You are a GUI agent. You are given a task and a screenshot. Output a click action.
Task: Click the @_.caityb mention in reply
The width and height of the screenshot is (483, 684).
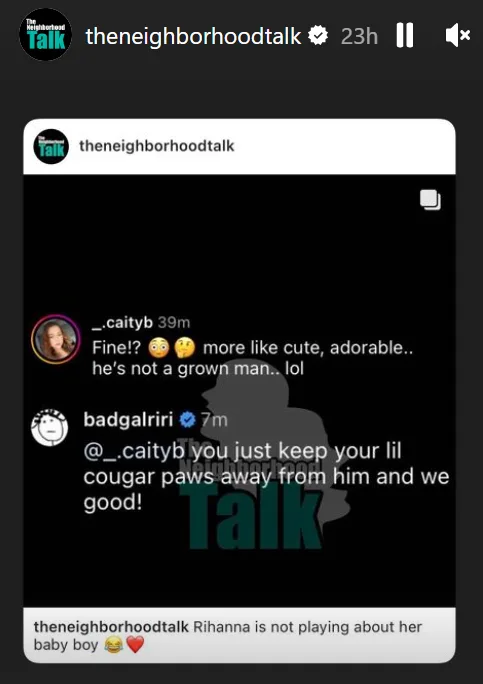pyautogui.click(x=134, y=451)
